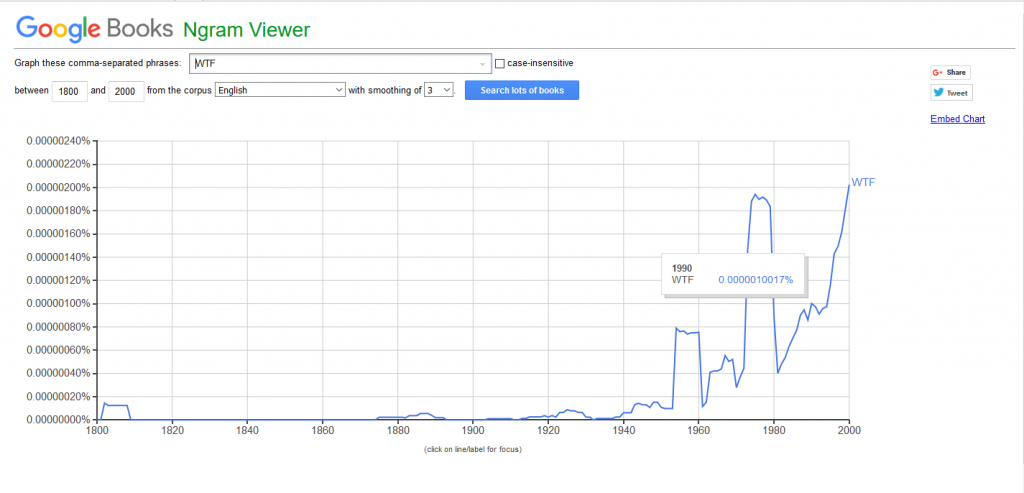Image resolution: width=1024 pixels, height=493 pixels.
Task: Click the Twitter Tweet button
Action: pos(951,93)
